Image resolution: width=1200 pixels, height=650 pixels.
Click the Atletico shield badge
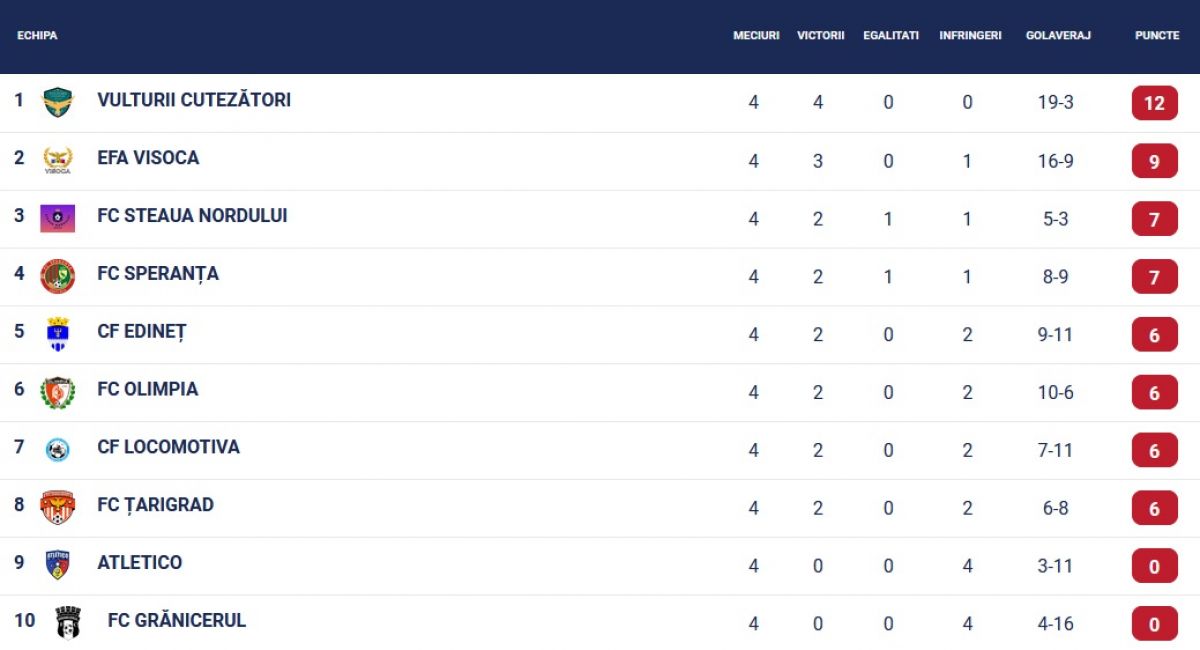click(x=58, y=565)
